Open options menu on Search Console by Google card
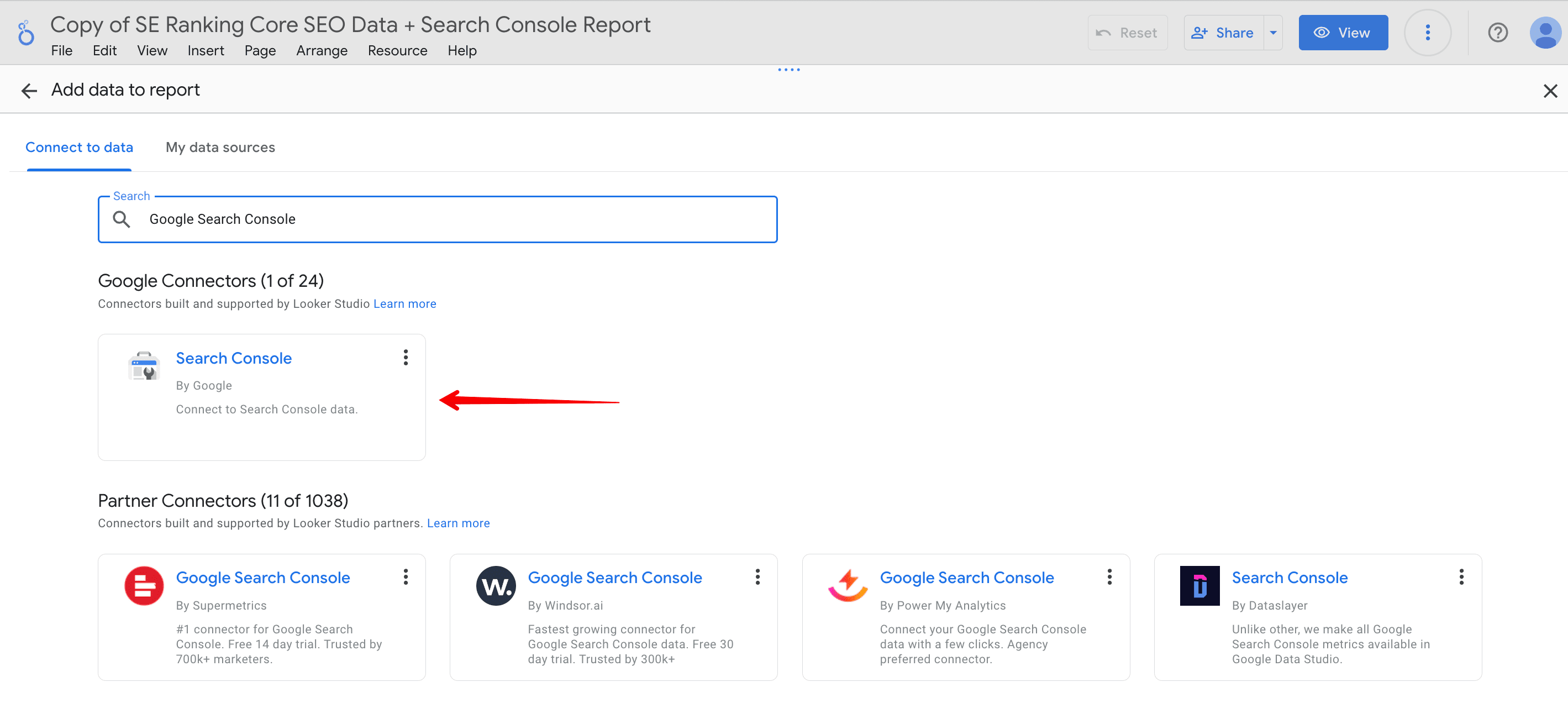 (x=406, y=357)
